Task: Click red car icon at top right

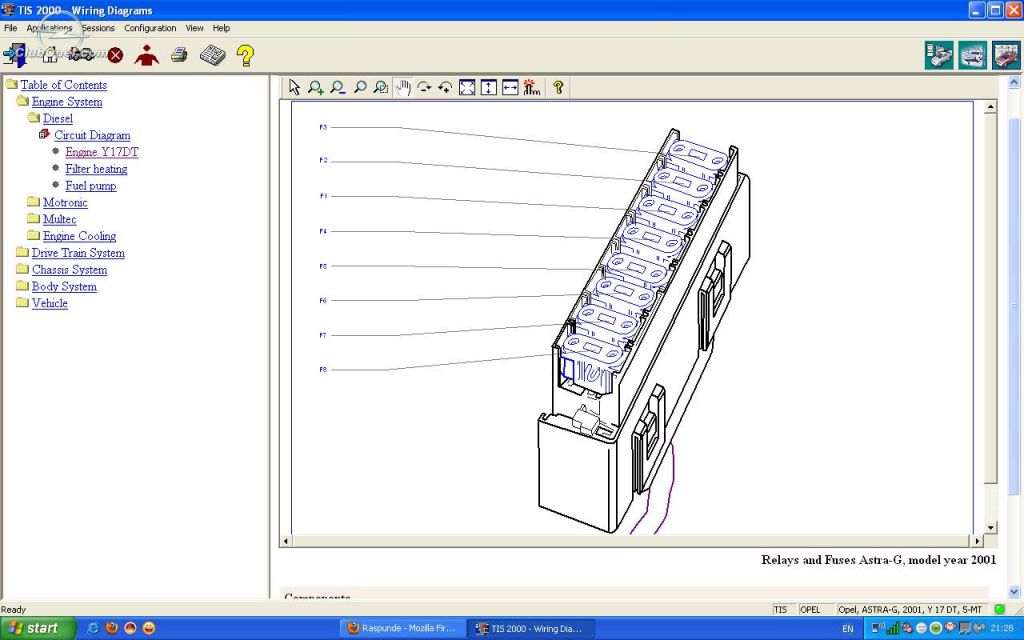Action: pyautogui.click(x=1006, y=56)
